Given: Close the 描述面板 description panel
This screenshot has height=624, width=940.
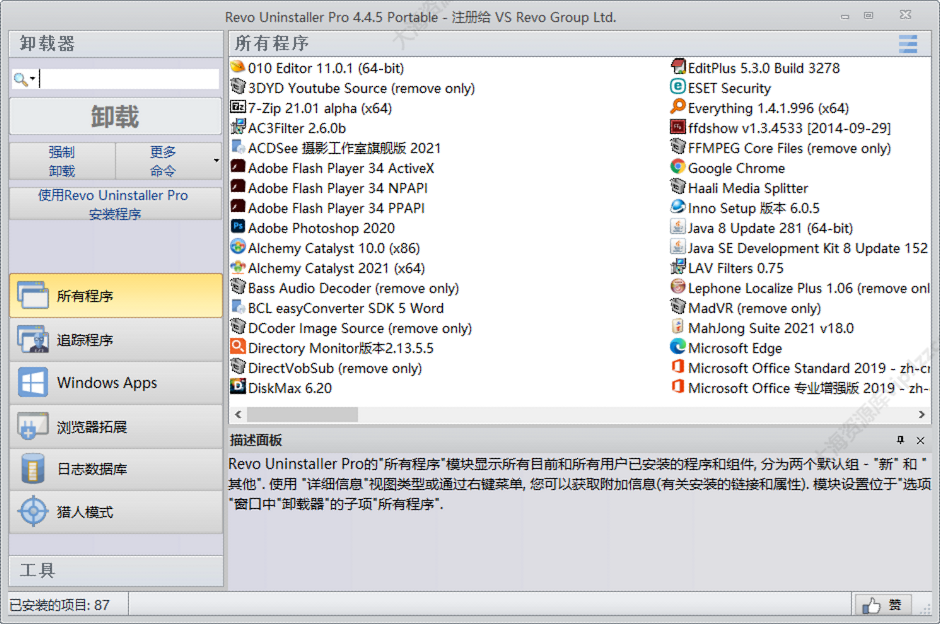Looking at the screenshot, I should tap(920, 440).
